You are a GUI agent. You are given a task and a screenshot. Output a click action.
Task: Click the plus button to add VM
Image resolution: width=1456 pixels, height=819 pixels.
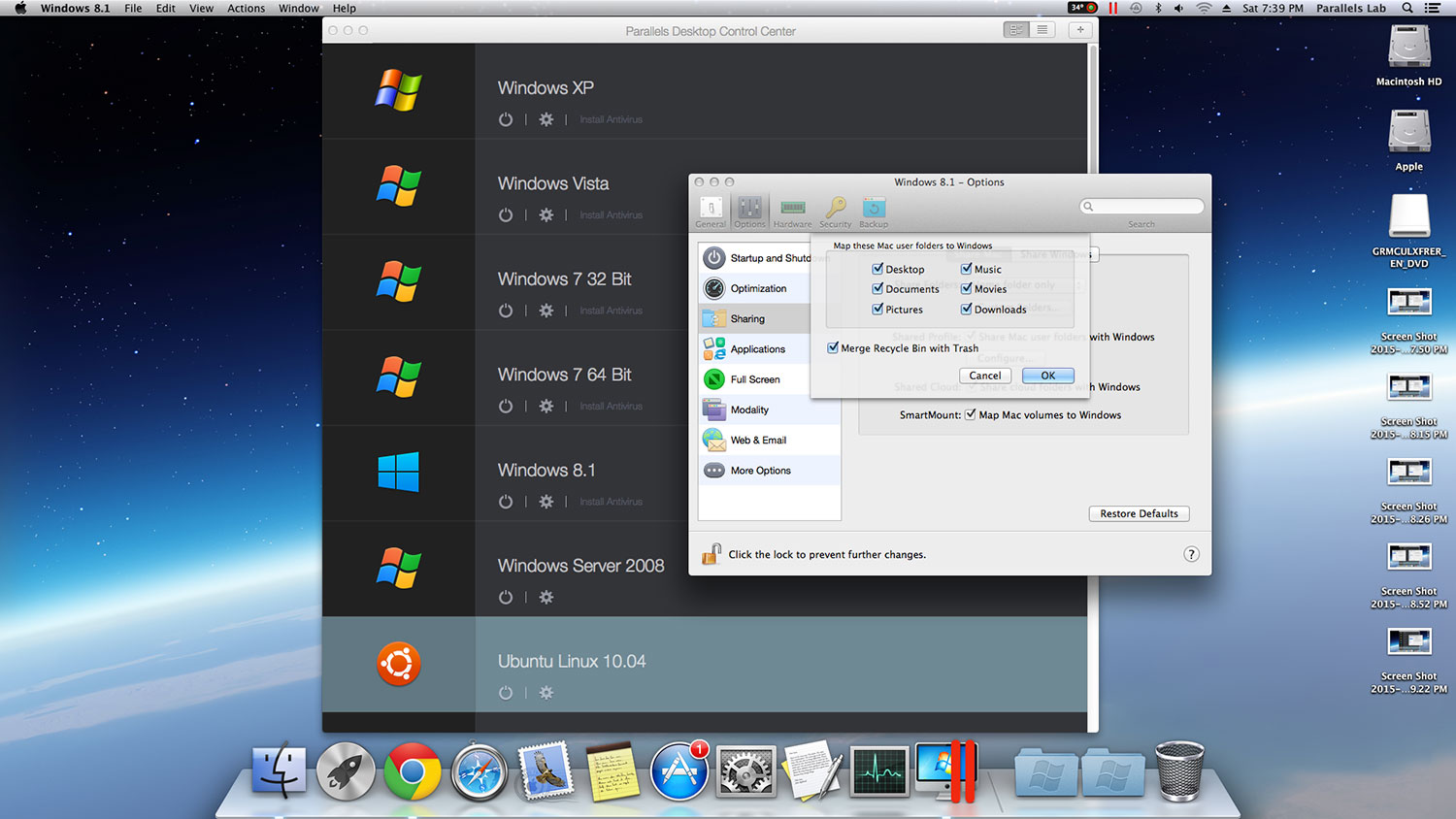1079,30
